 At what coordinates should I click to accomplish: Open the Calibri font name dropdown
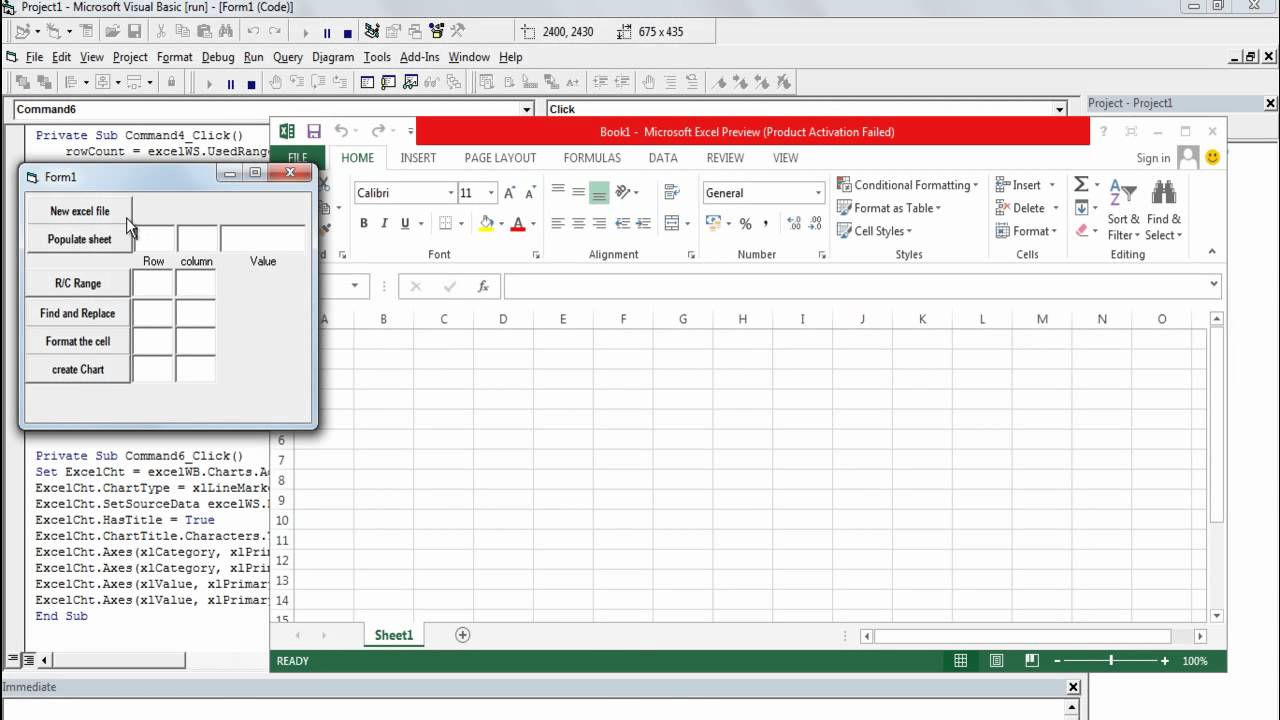450,193
